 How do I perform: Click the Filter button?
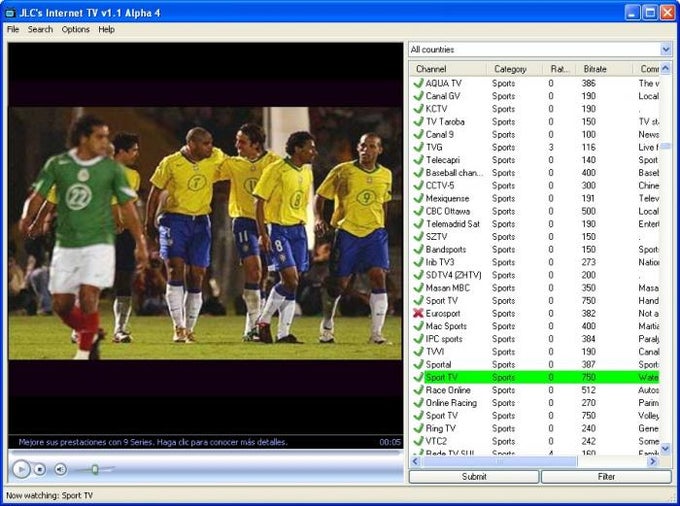606,477
